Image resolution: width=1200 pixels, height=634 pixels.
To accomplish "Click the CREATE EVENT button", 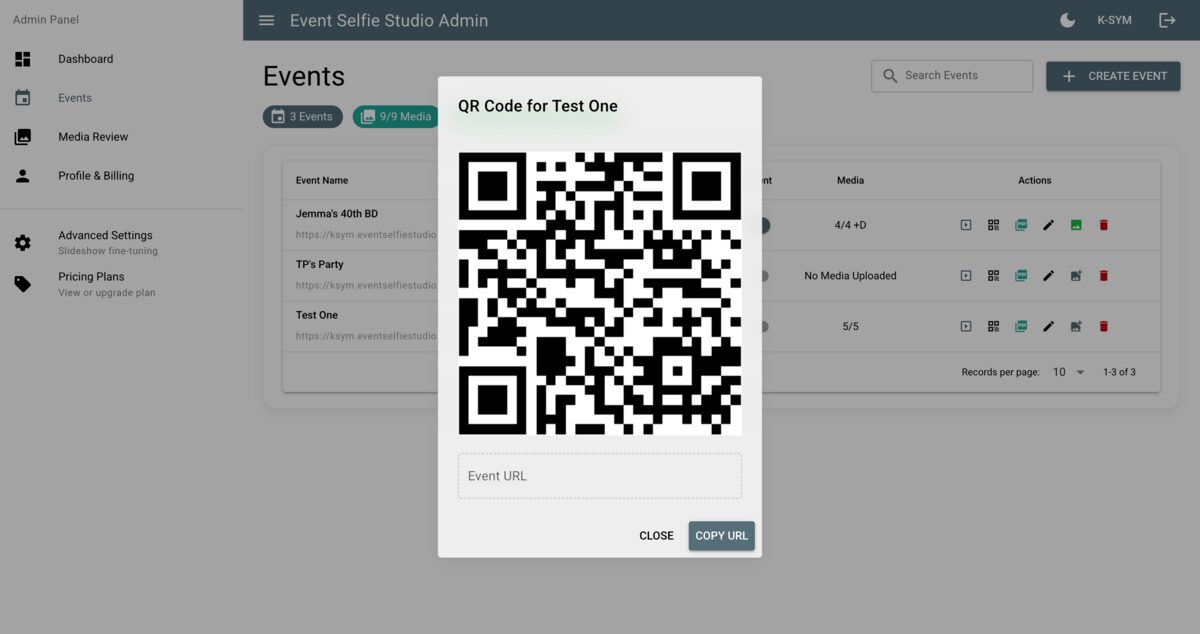I will coord(1112,75).
